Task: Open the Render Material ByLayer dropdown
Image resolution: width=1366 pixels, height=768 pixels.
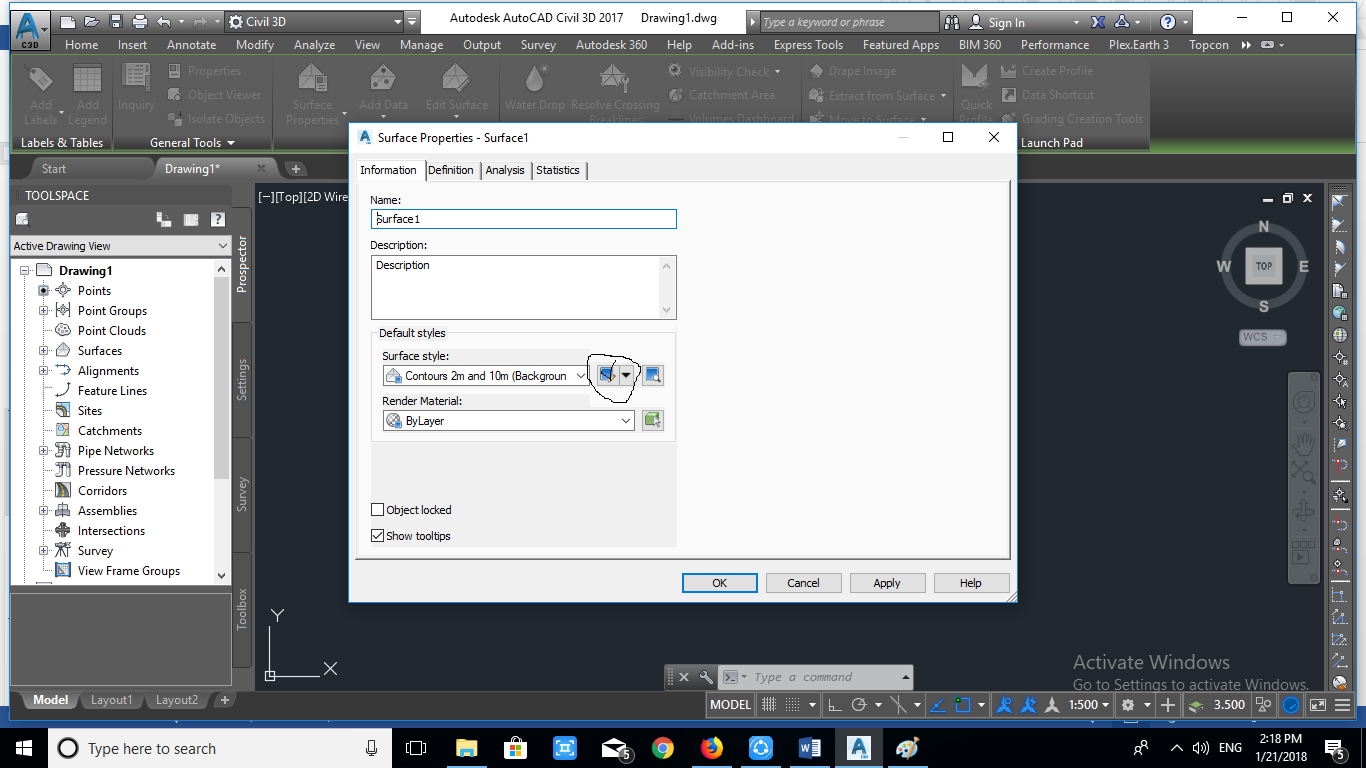Action: pyautogui.click(x=509, y=421)
